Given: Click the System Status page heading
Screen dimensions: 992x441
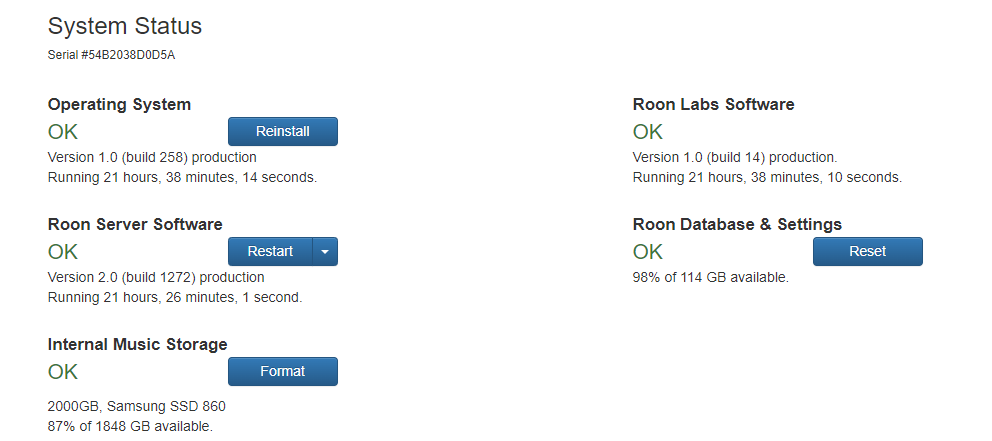Looking at the screenshot, I should coord(125,26).
